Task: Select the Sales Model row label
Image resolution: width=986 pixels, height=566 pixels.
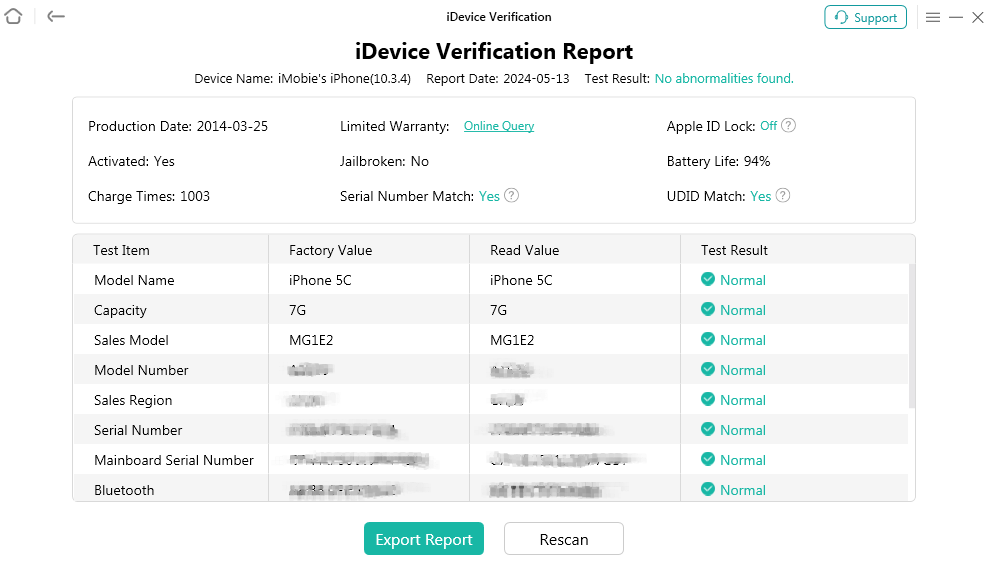Action: (x=131, y=340)
